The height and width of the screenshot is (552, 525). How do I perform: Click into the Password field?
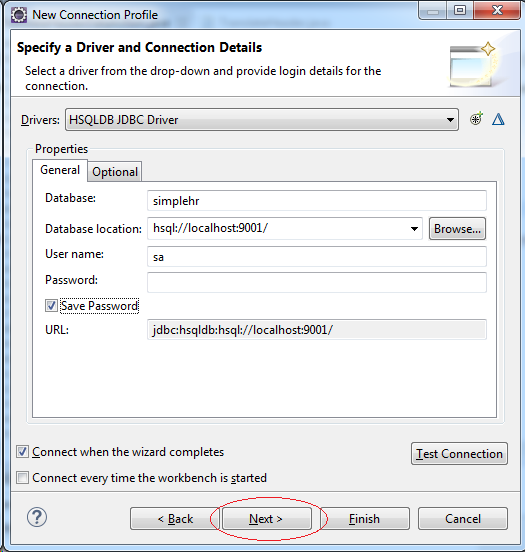pyautogui.click(x=317, y=282)
